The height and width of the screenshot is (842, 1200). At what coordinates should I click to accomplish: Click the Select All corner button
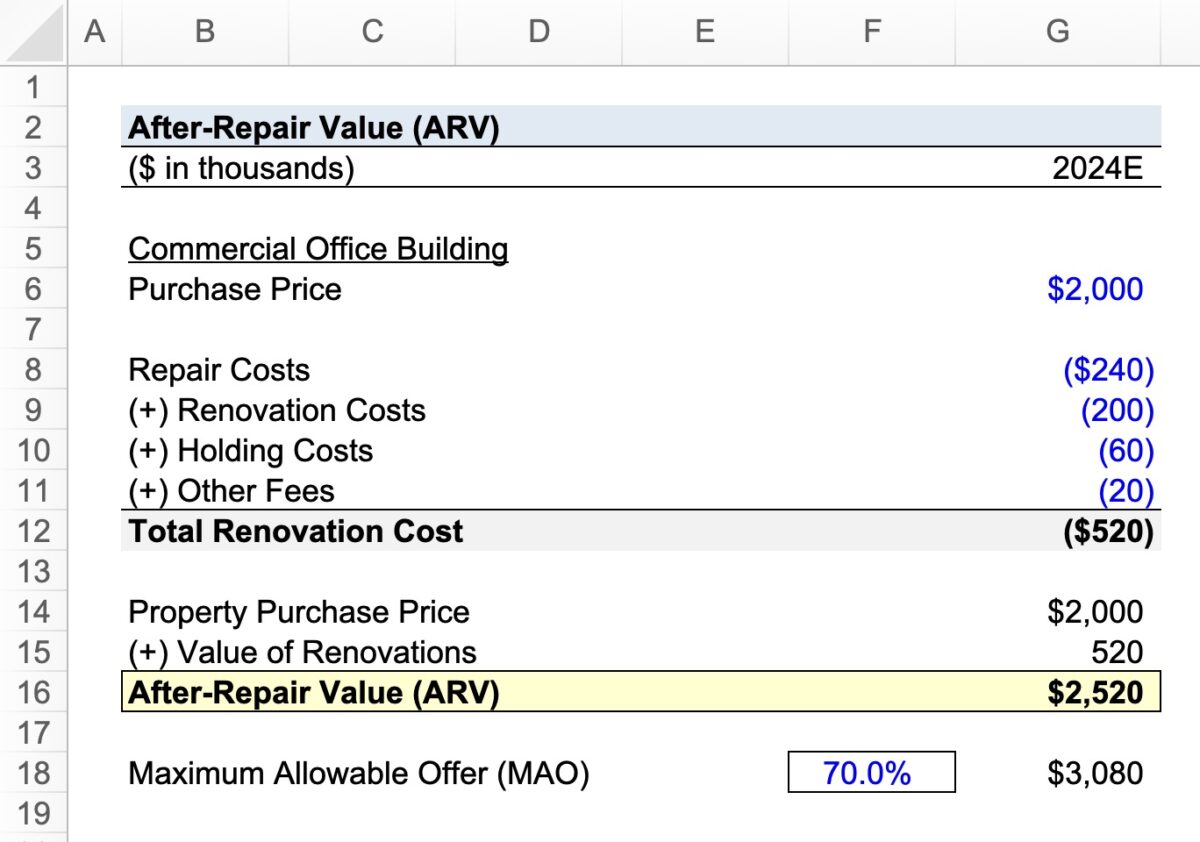pos(35,30)
